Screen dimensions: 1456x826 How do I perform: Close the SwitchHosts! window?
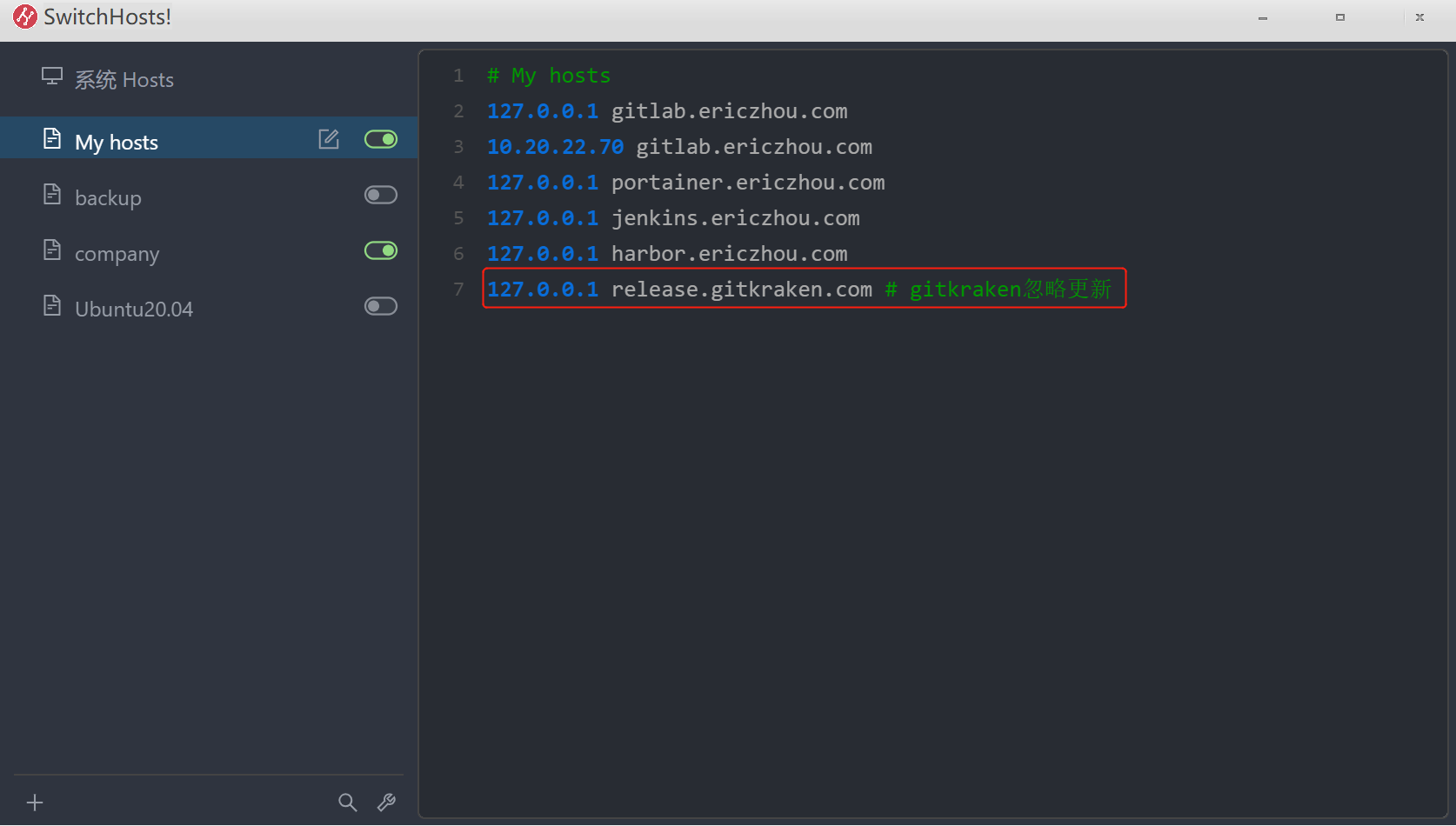[x=1419, y=17]
